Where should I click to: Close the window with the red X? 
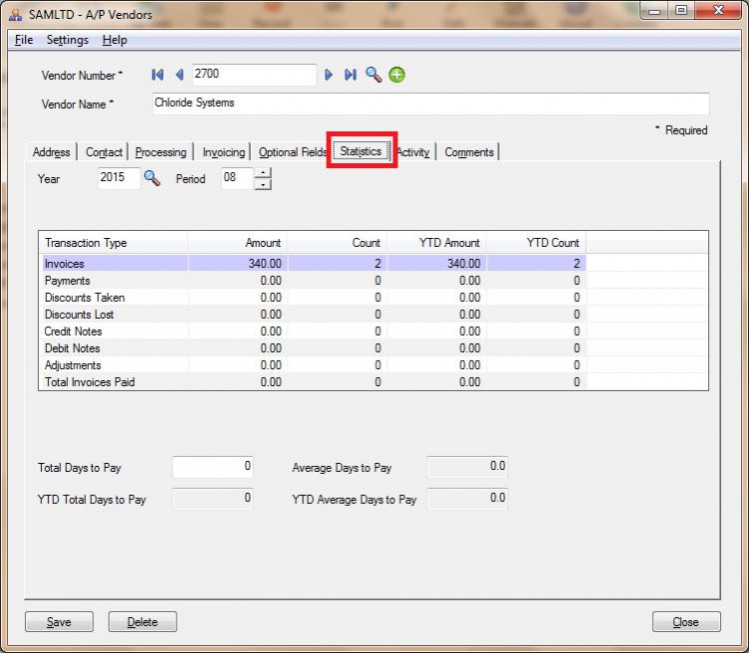pyautogui.click(x=718, y=11)
